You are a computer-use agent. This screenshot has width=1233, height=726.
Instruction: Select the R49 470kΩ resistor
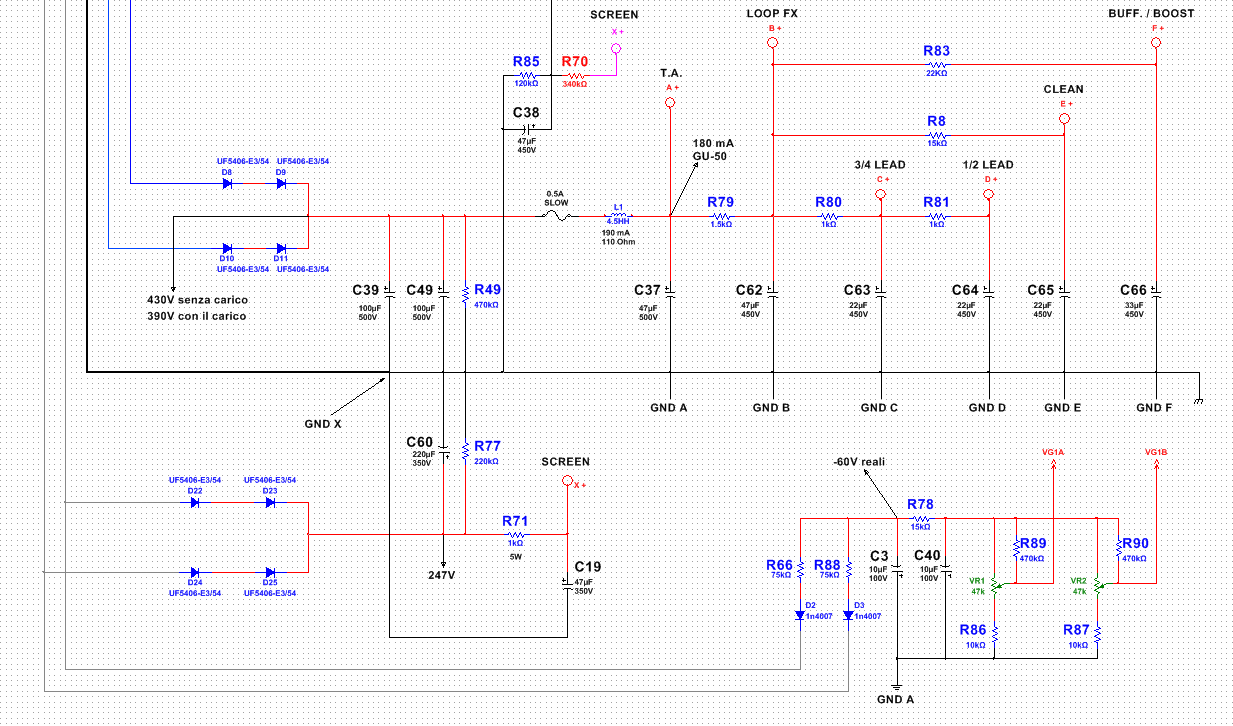[465, 294]
